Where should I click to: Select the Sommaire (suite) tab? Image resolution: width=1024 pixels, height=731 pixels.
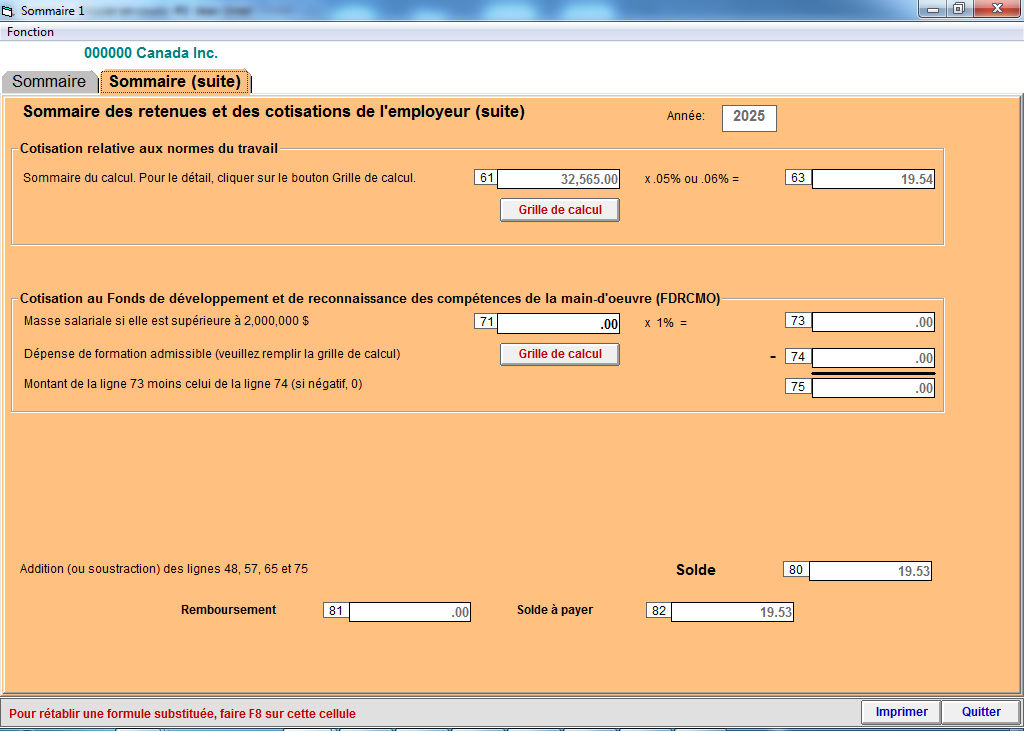tap(175, 82)
